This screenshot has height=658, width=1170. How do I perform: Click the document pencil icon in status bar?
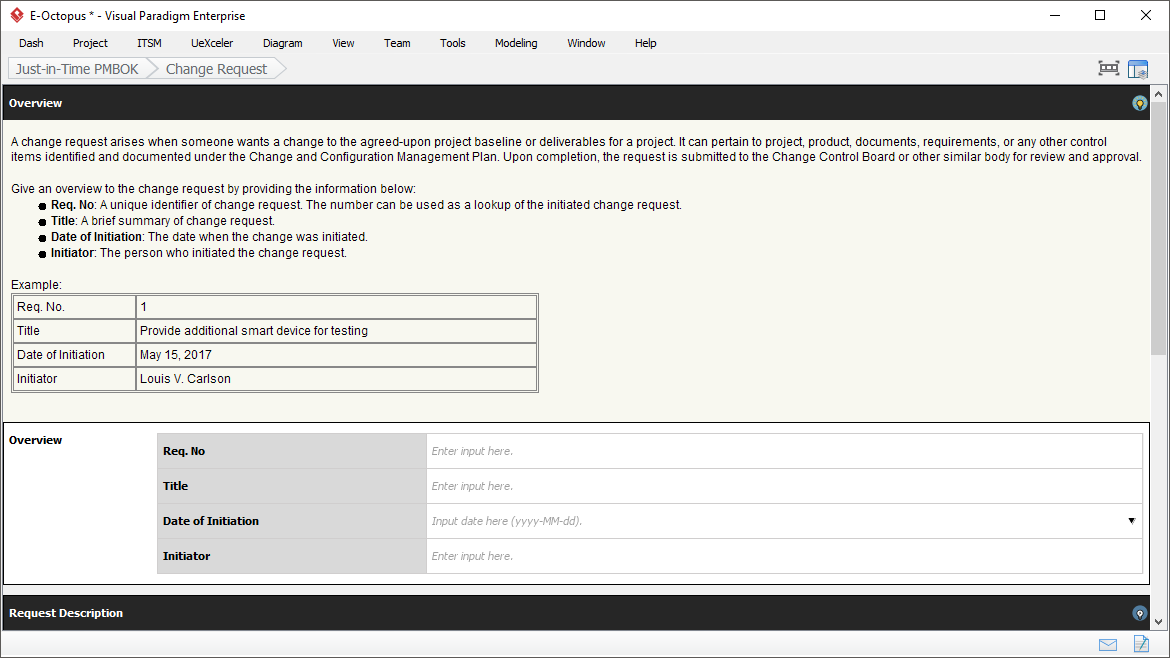[1140, 644]
